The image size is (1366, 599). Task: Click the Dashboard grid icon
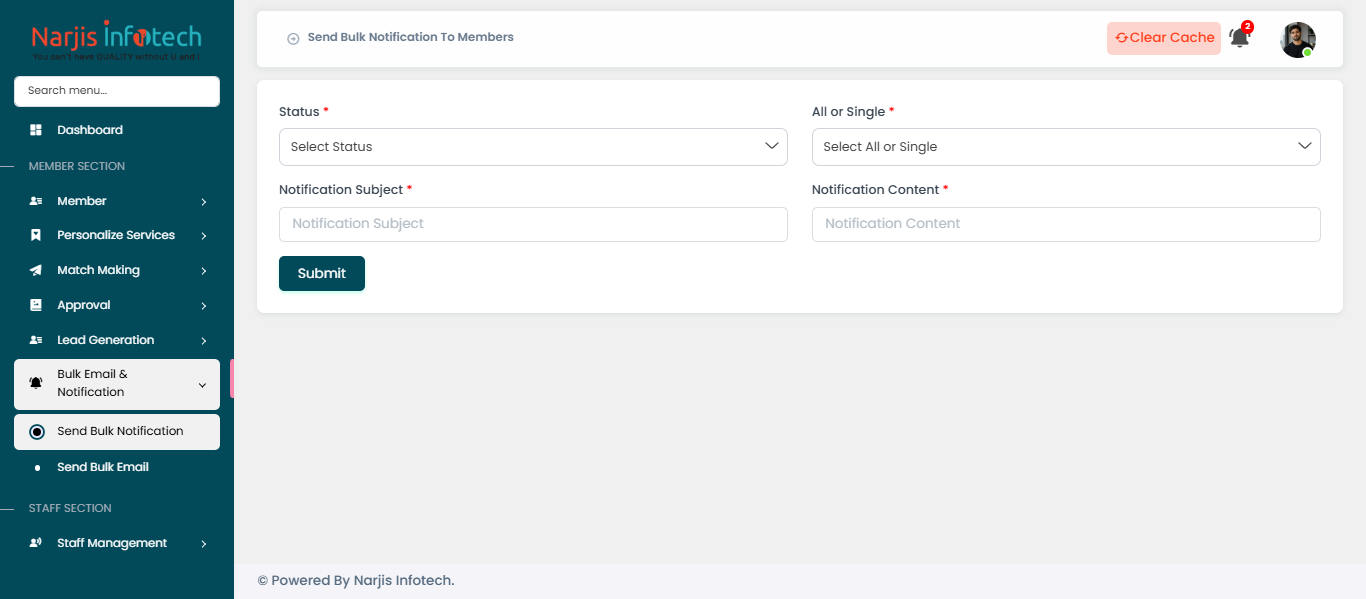[36, 130]
